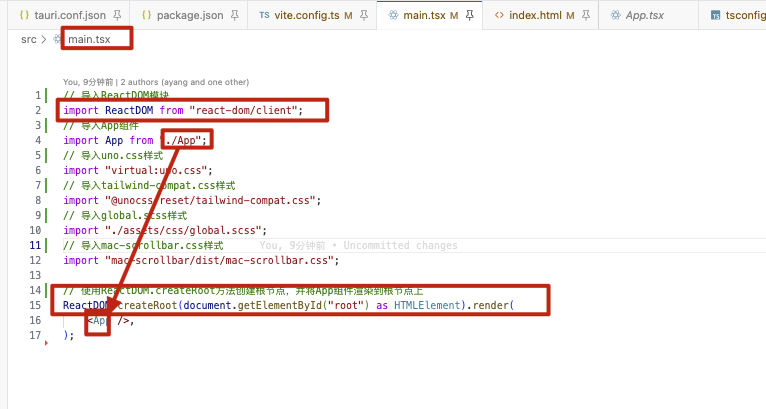Click the pin icon on package.json tab
The height and width of the screenshot is (409, 766).
click(234, 16)
